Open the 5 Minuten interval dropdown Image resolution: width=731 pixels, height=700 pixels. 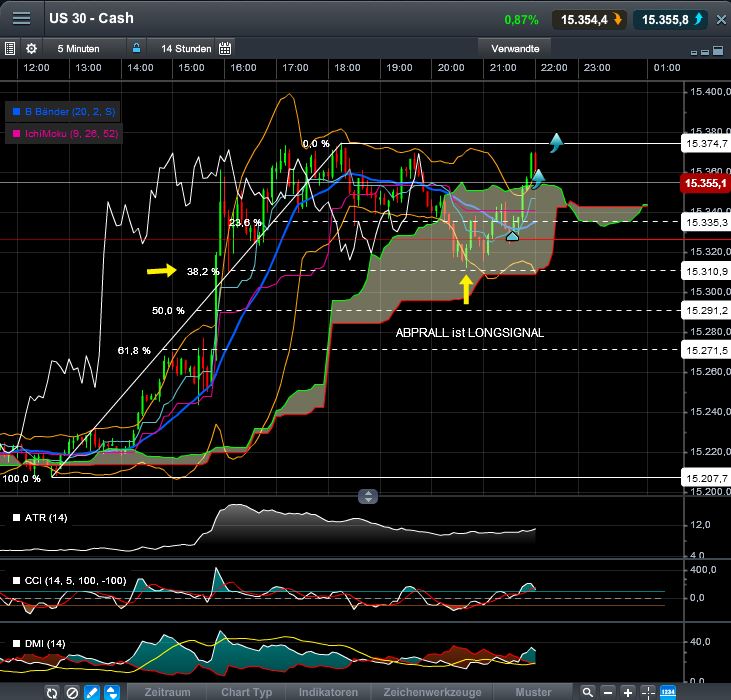tap(78, 48)
